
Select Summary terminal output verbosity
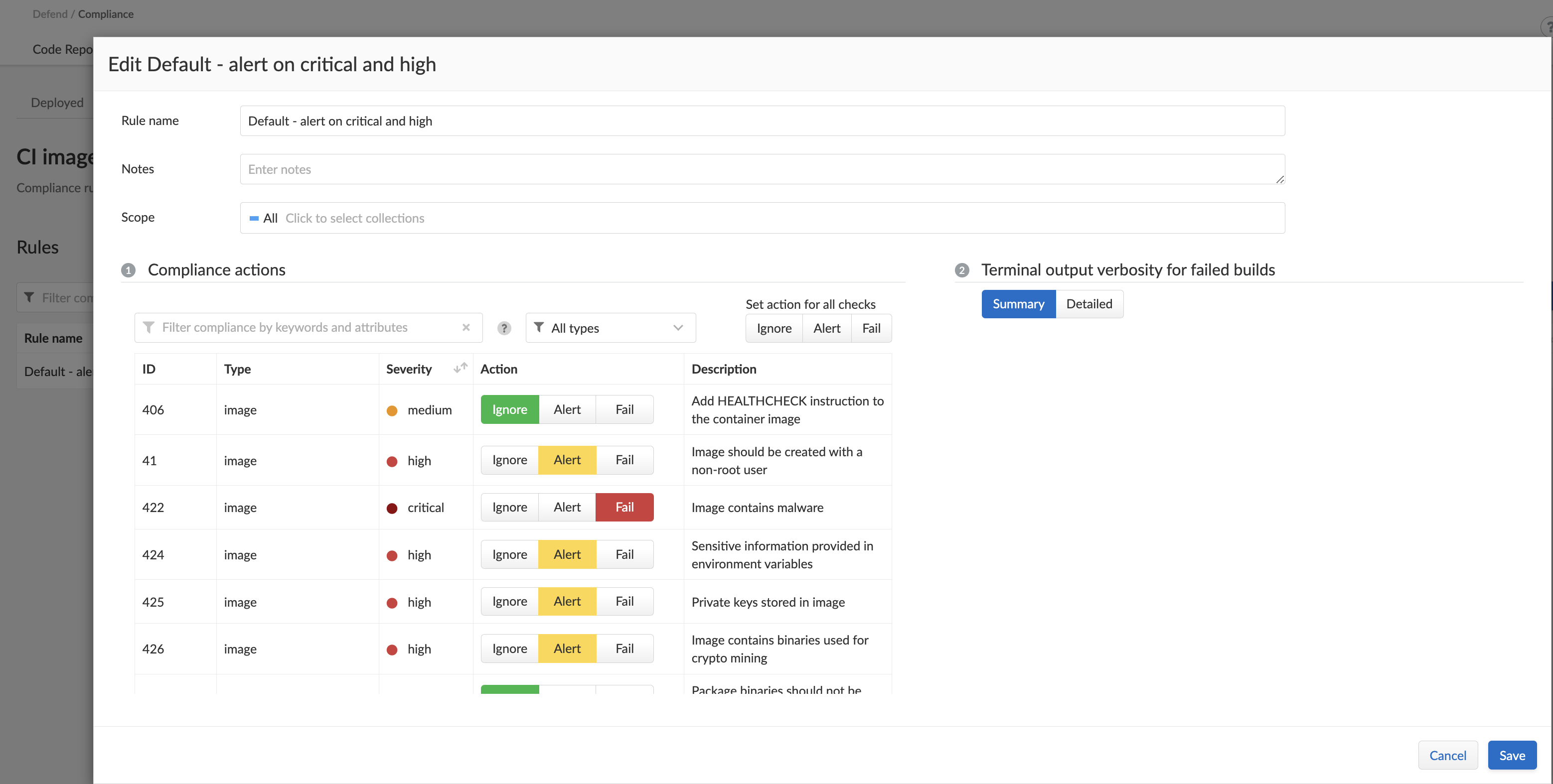click(x=1018, y=304)
